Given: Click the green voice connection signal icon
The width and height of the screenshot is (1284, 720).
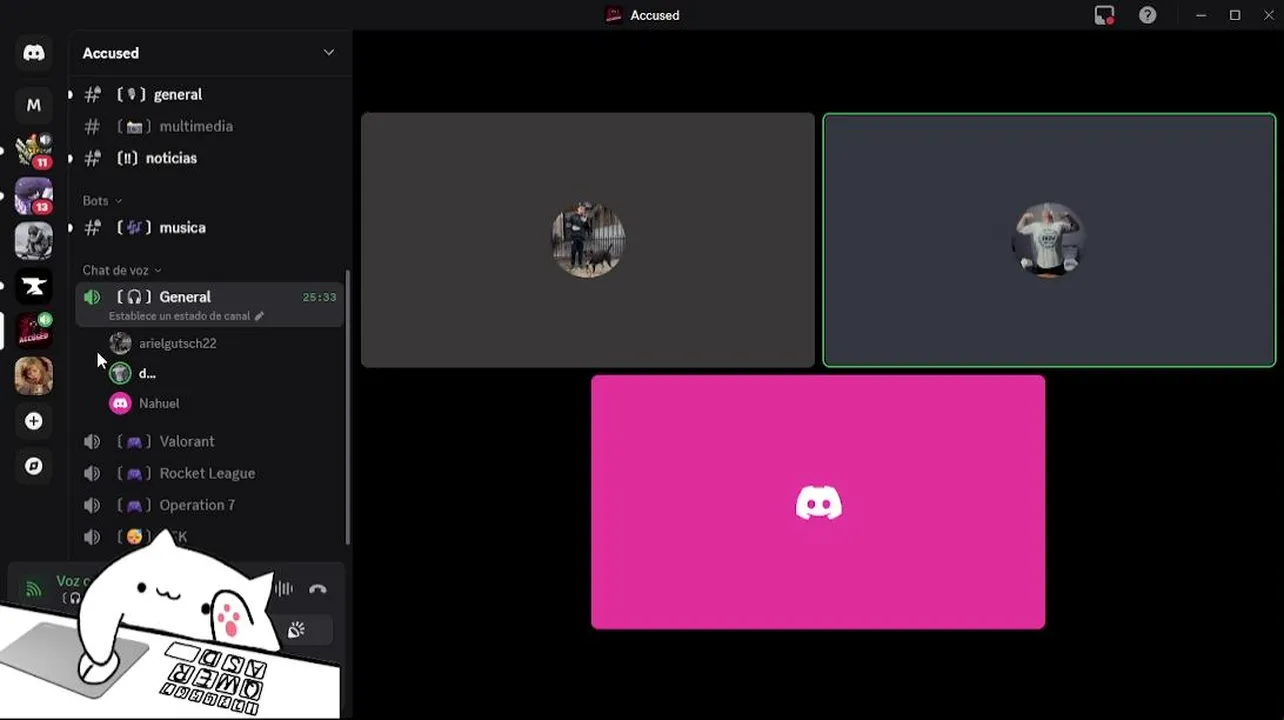Looking at the screenshot, I should pos(34,589).
